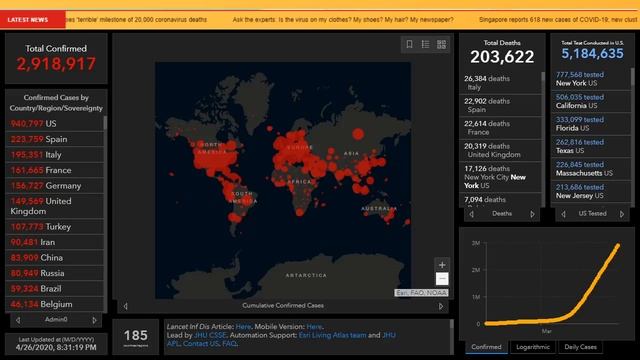Click right arrow beside Deaths label
Screen dimensions: 640x360
click(532, 214)
